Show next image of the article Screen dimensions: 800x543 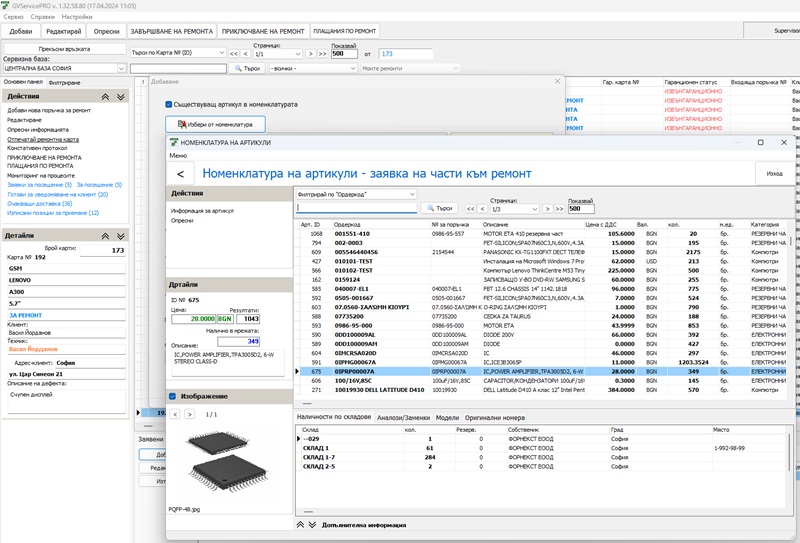[189, 414]
